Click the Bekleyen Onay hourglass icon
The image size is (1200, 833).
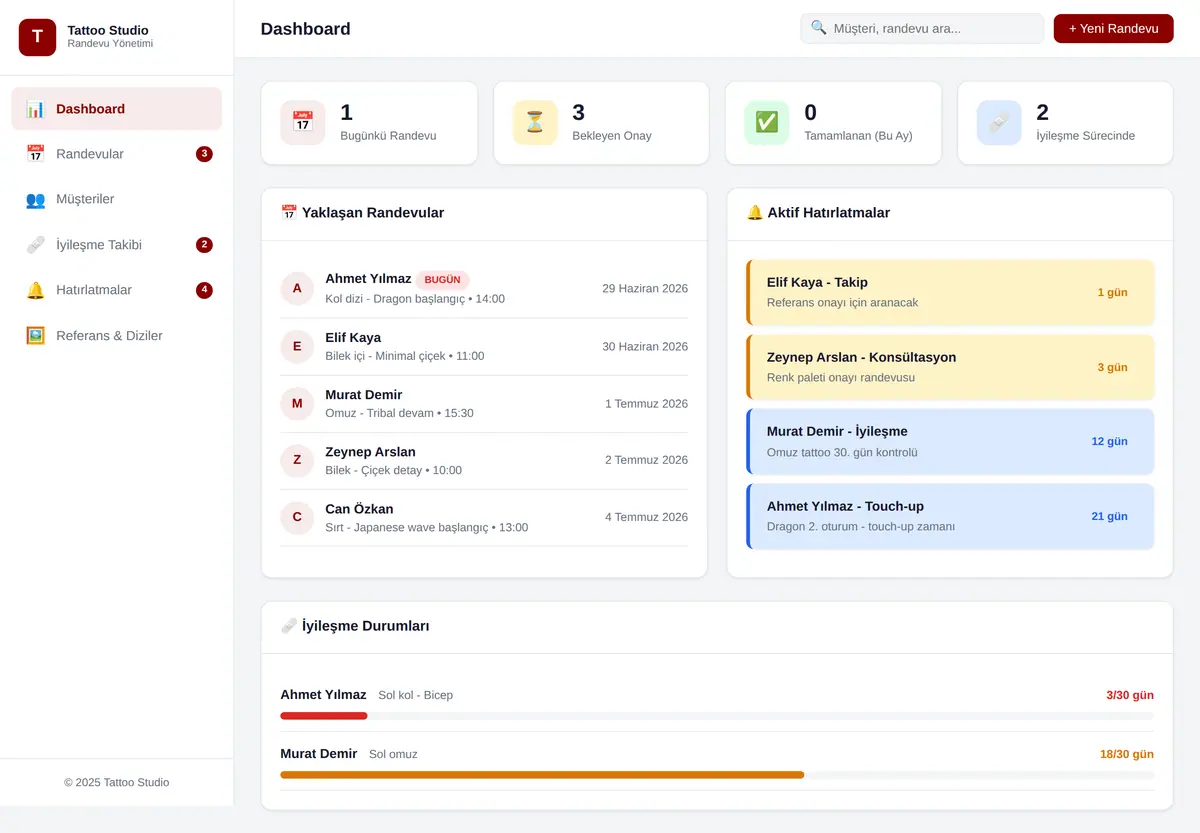pos(535,122)
